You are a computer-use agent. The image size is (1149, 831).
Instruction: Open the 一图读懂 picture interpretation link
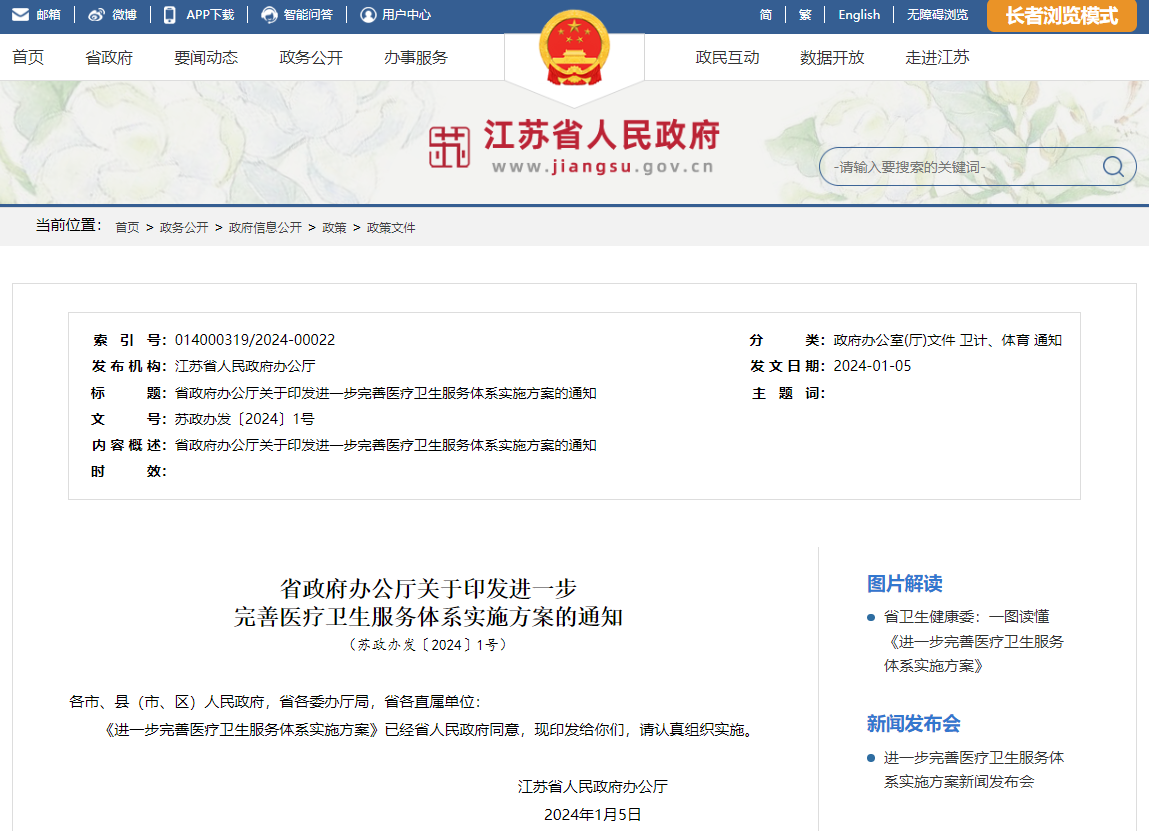pyautogui.click(x=973, y=641)
